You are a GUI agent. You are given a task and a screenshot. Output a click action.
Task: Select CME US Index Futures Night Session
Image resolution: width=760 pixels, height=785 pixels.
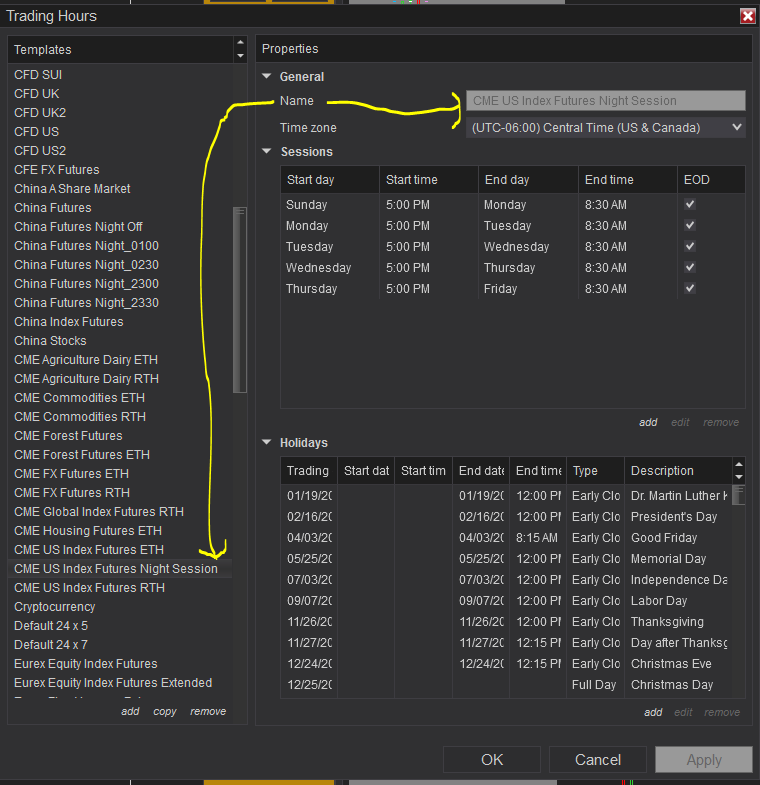120,569
